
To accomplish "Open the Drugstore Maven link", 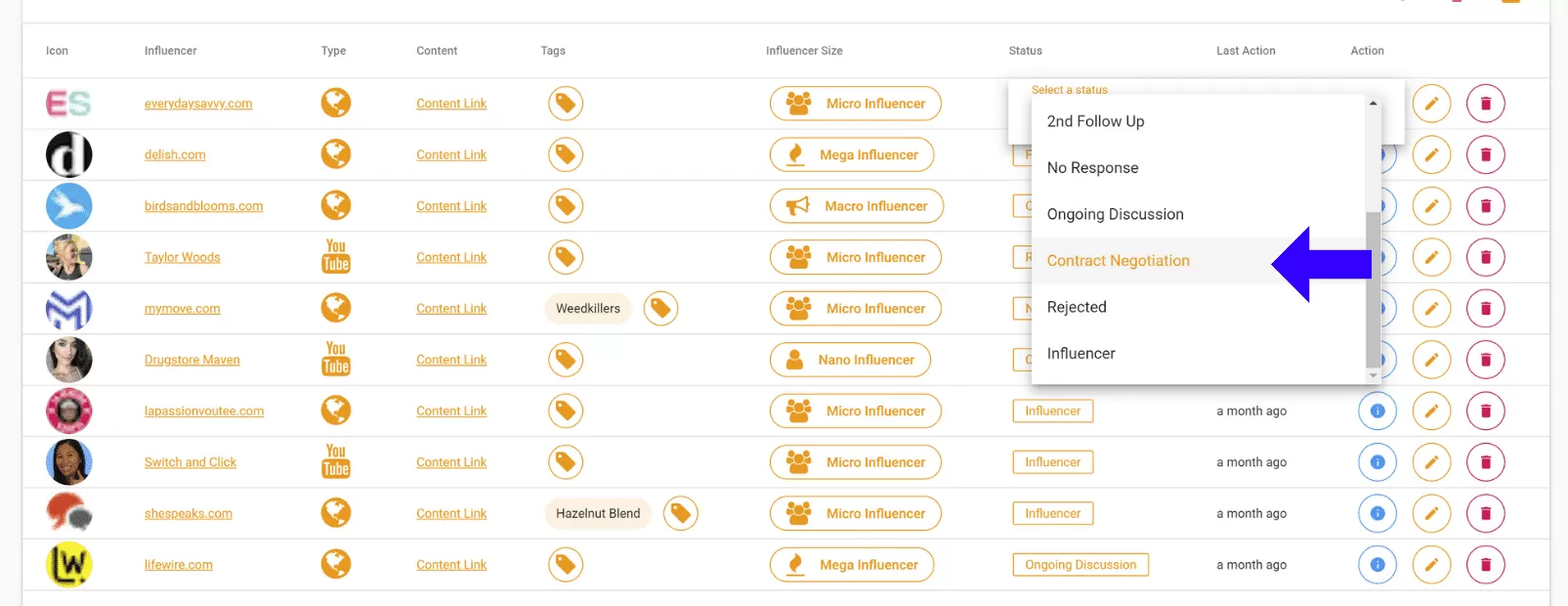I will [x=192, y=360].
